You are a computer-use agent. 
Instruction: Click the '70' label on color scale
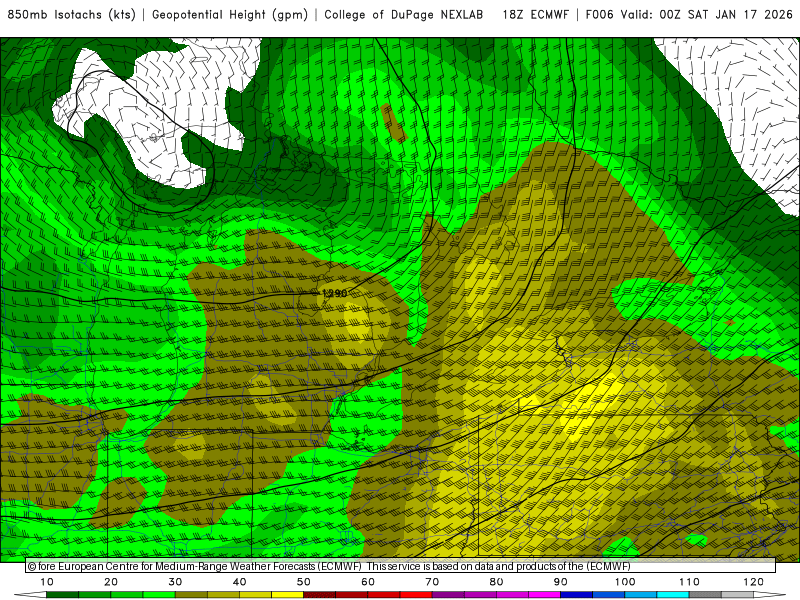[x=432, y=582]
